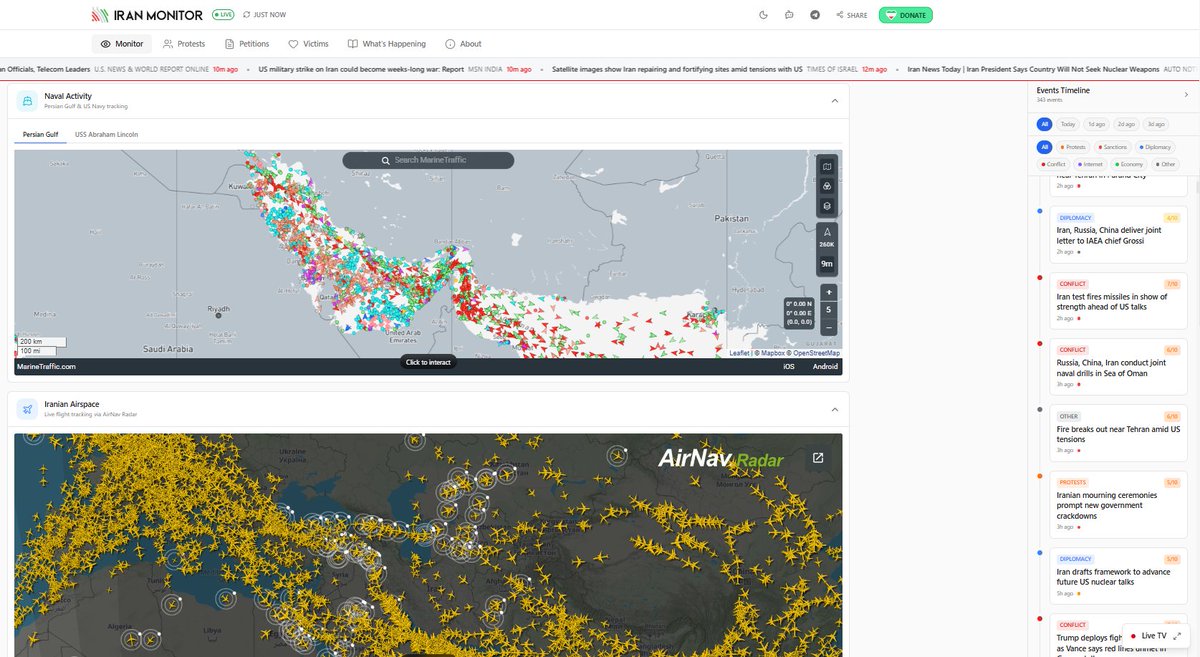Click the green DONATE button
The width and height of the screenshot is (1200, 657).
click(x=906, y=15)
